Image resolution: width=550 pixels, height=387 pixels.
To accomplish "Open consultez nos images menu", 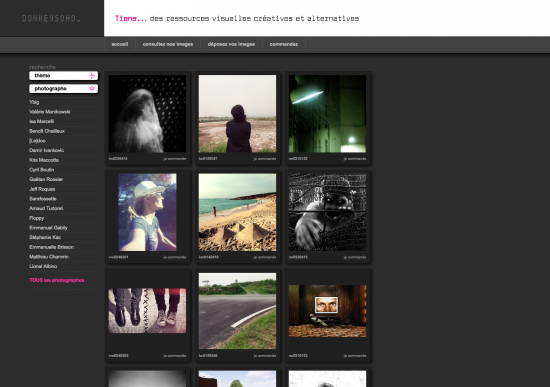I will 168,44.
